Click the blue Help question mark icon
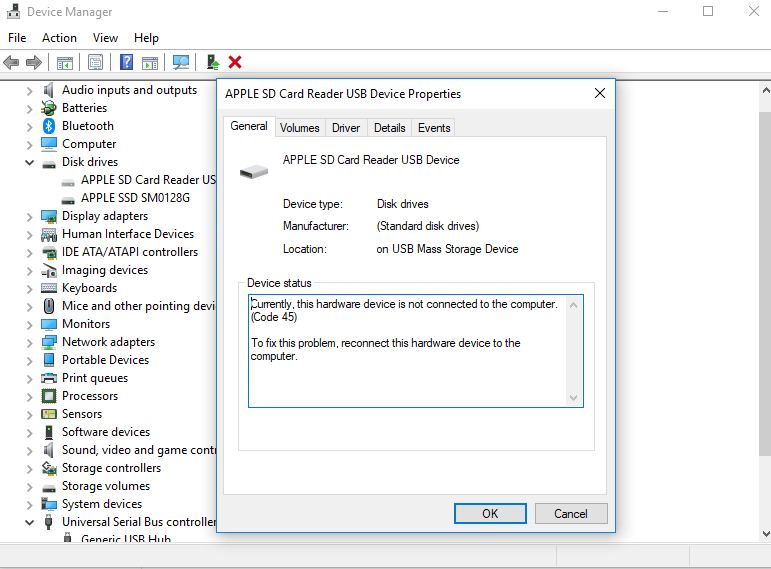771x569 pixels. pyautogui.click(x=126, y=62)
